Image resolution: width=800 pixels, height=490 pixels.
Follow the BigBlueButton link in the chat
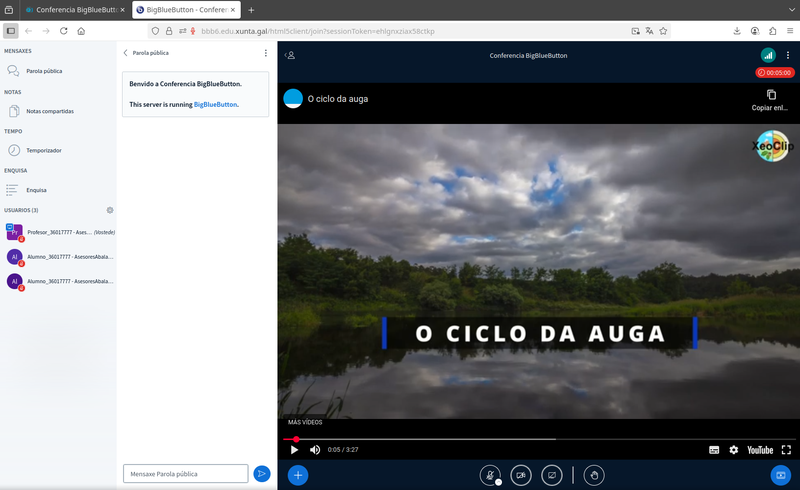pyautogui.click(x=215, y=104)
